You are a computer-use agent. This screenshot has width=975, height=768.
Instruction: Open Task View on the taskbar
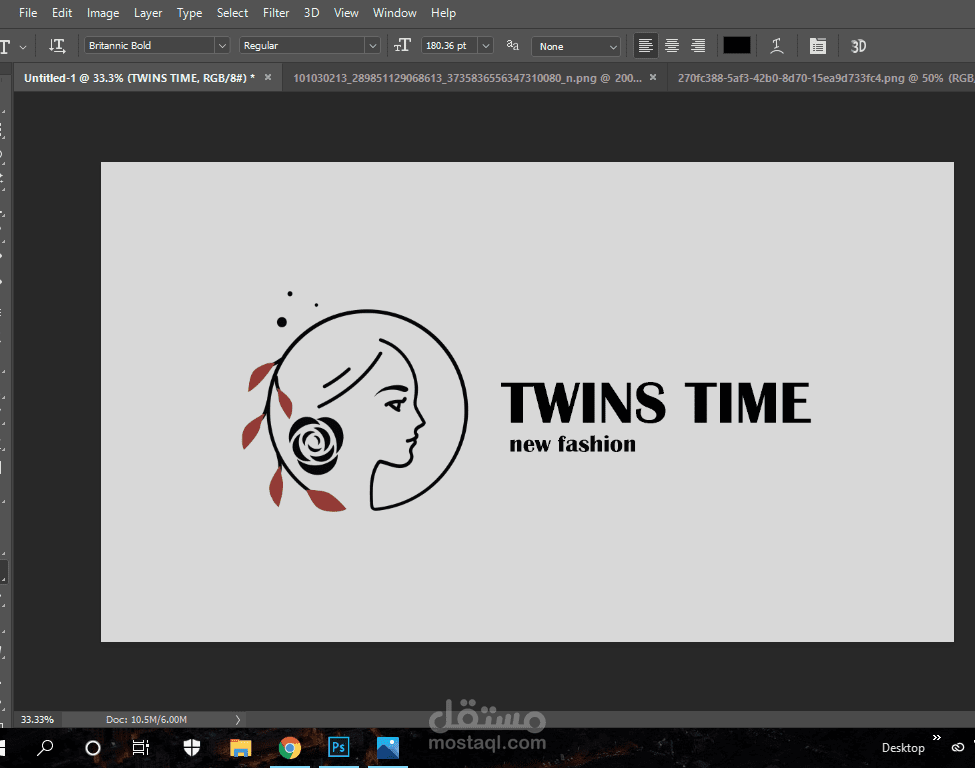pos(141,747)
